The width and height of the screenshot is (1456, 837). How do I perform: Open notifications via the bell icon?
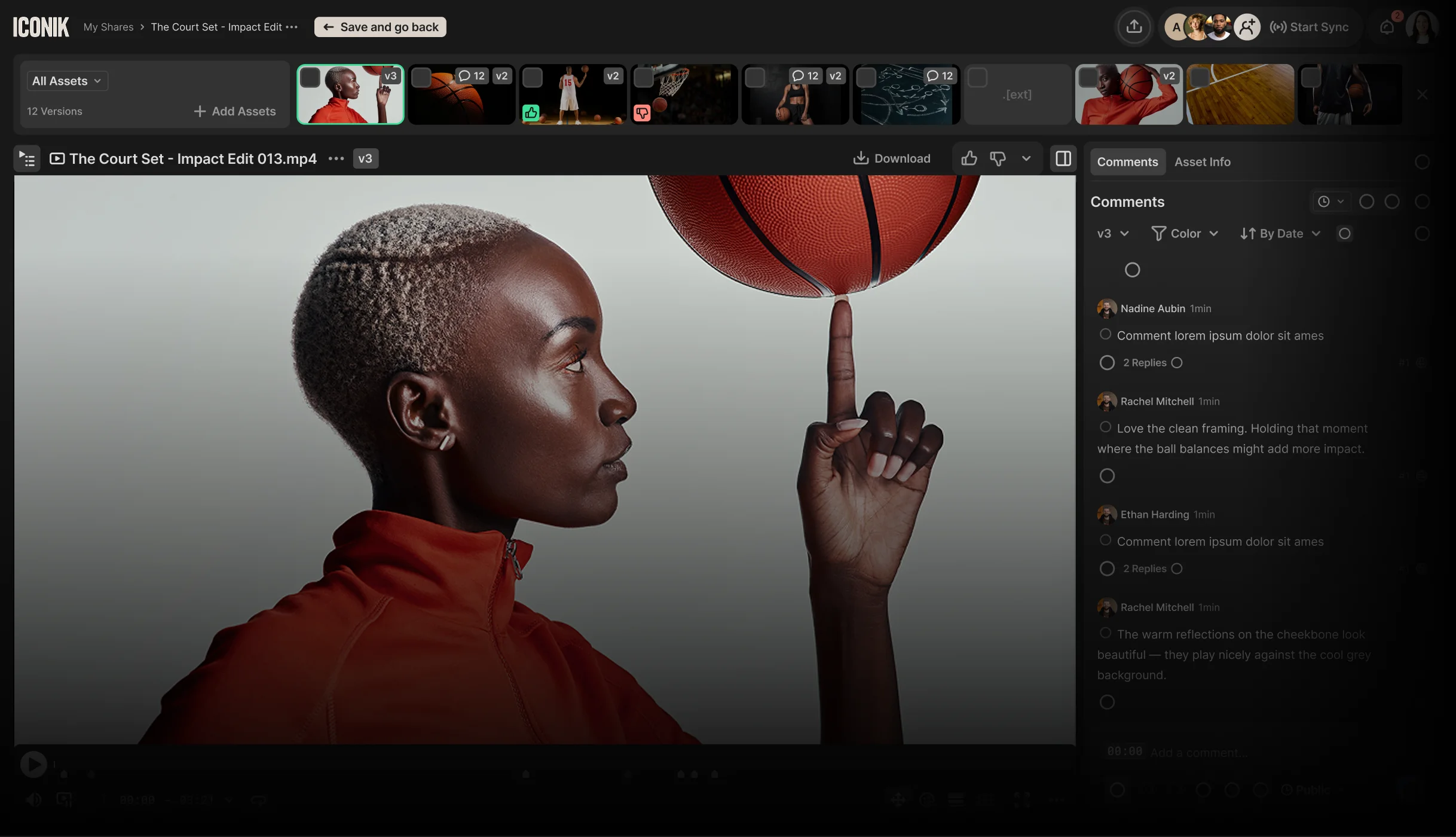pyautogui.click(x=1387, y=26)
